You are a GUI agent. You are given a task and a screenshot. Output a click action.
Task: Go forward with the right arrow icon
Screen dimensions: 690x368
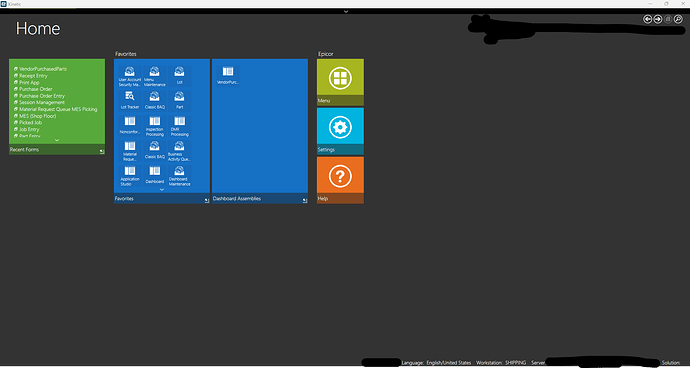(657, 19)
